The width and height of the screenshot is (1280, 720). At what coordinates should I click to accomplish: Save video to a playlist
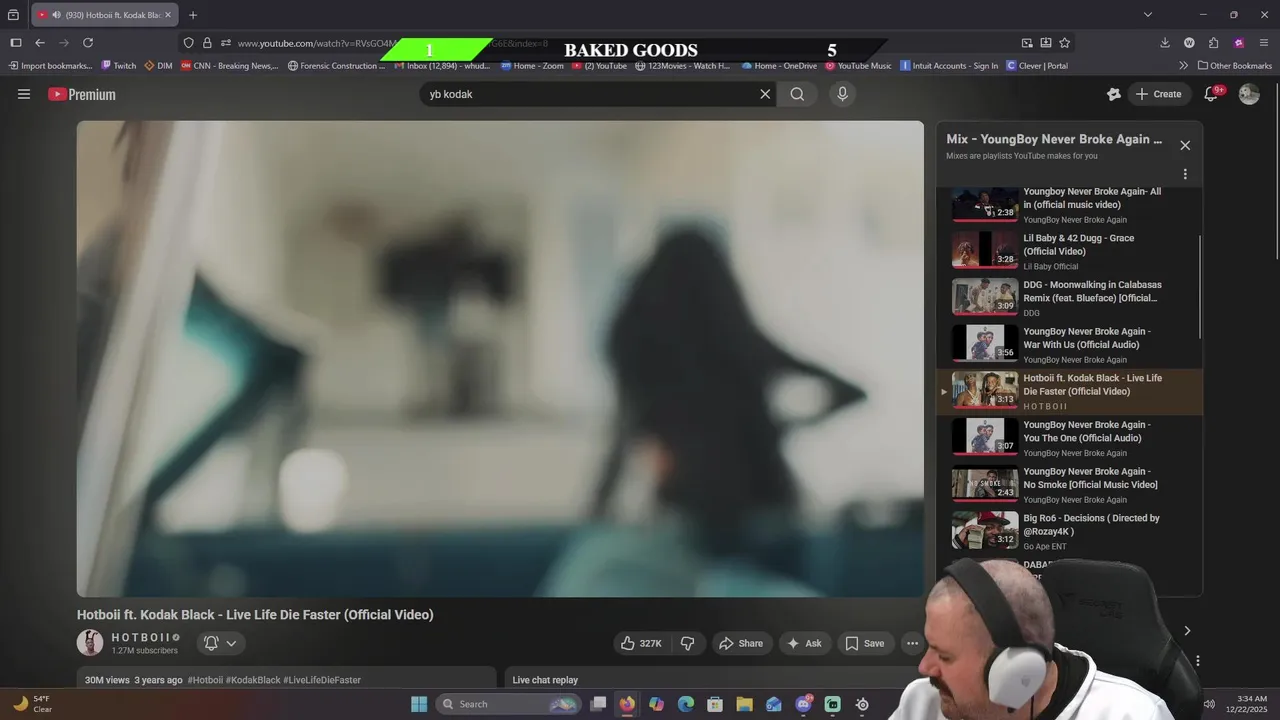(865, 643)
